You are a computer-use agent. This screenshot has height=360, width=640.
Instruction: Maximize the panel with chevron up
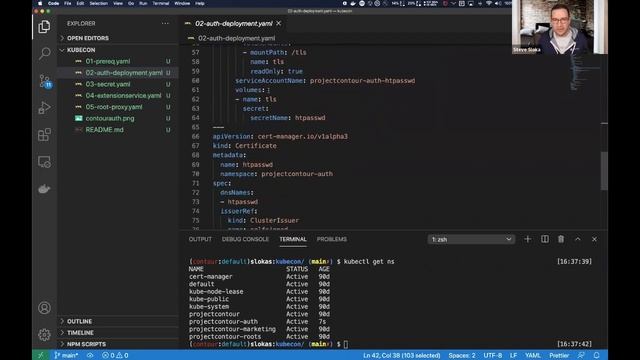578,239
